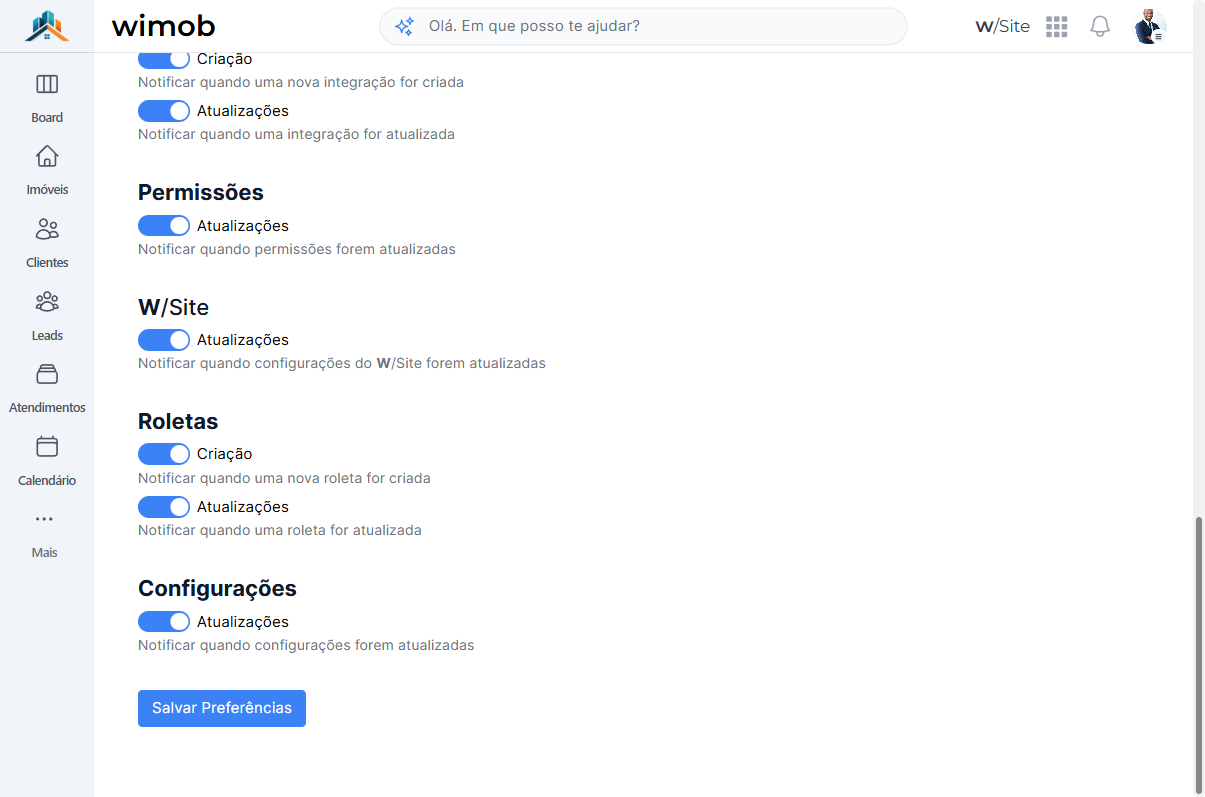Toggle W/Site Atualizações switch
1205x797 pixels.
pos(164,340)
